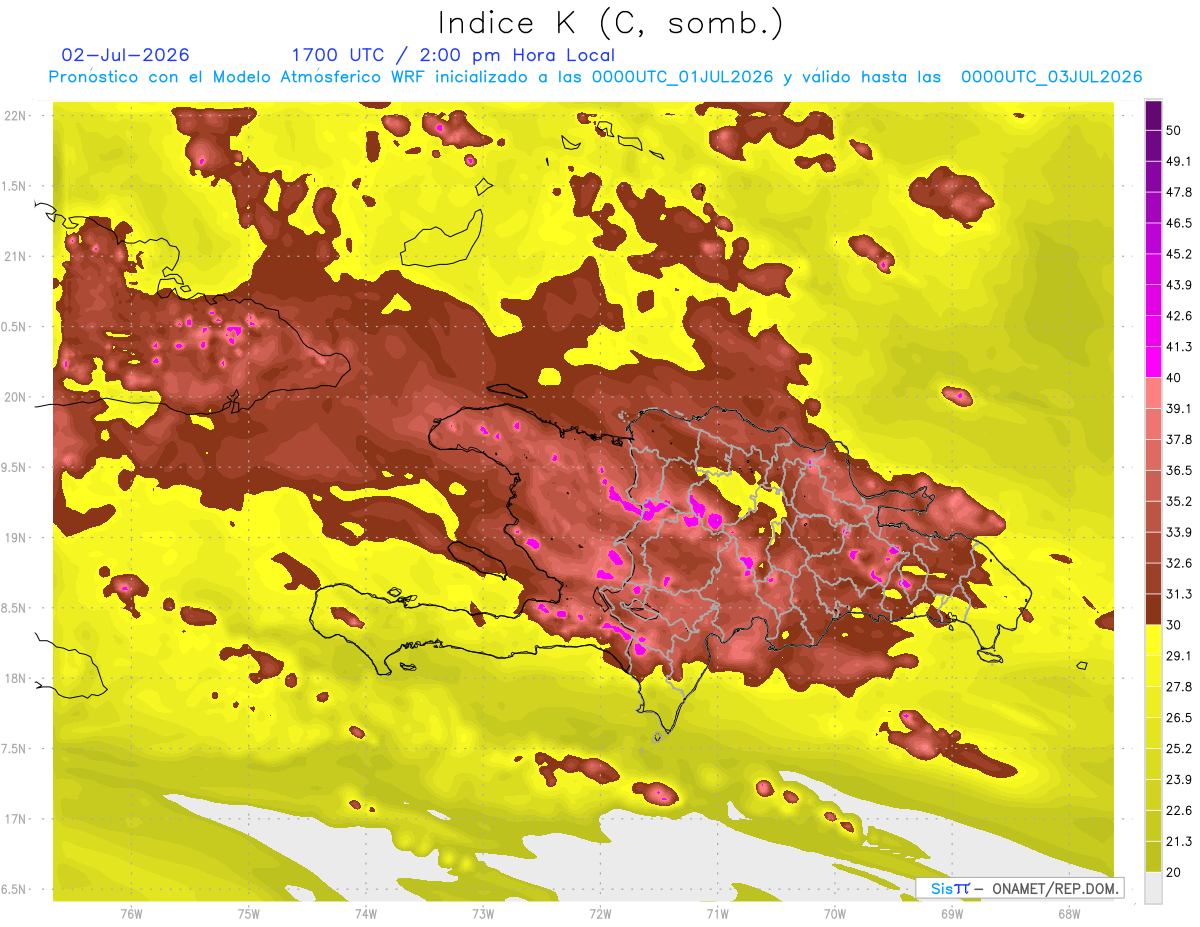1200x927 pixels.
Task: Click the '37.8' colorbar value
Action: [x=1179, y=440]
